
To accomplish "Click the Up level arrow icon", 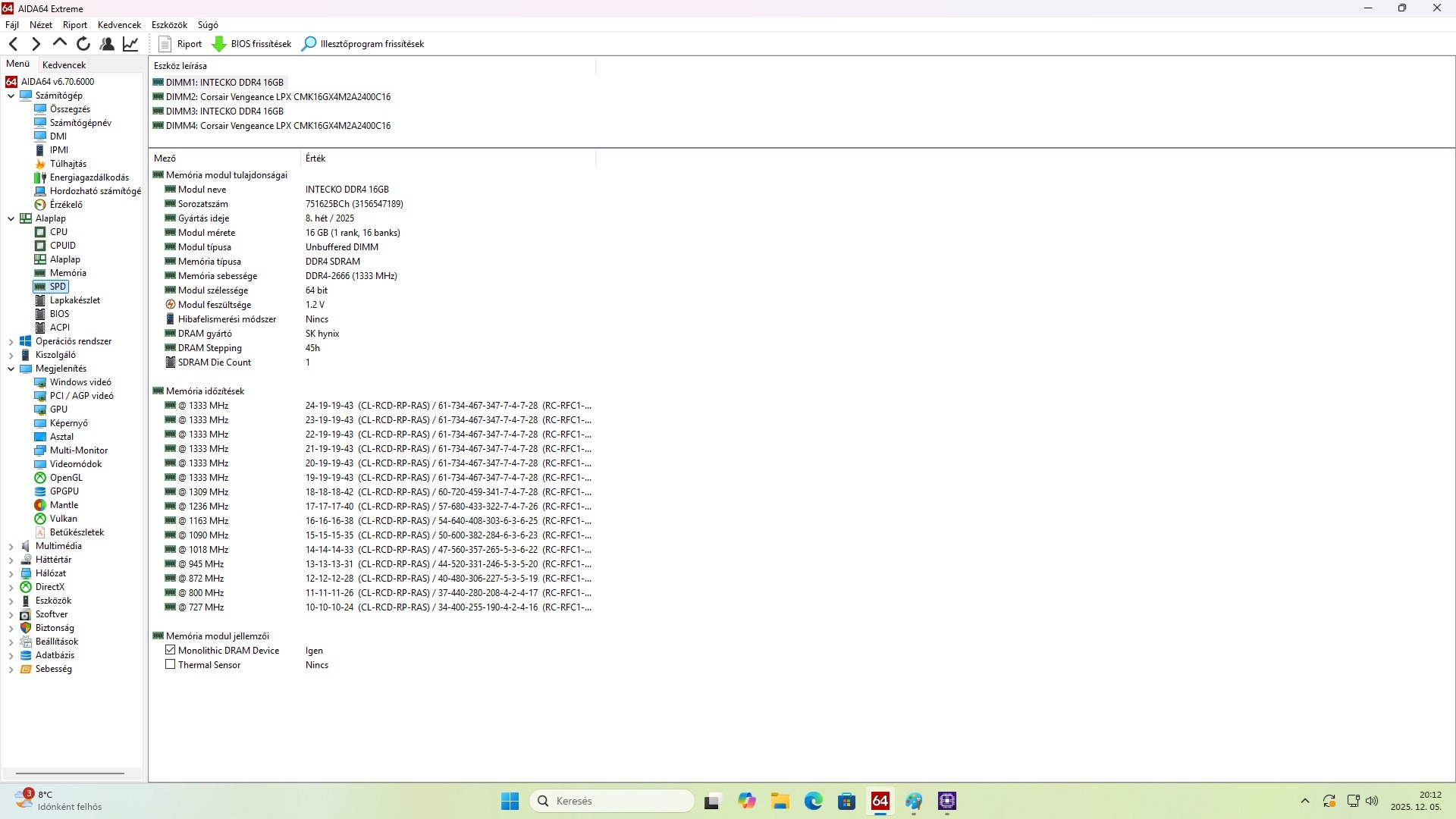I will click(x=60, y=43).
